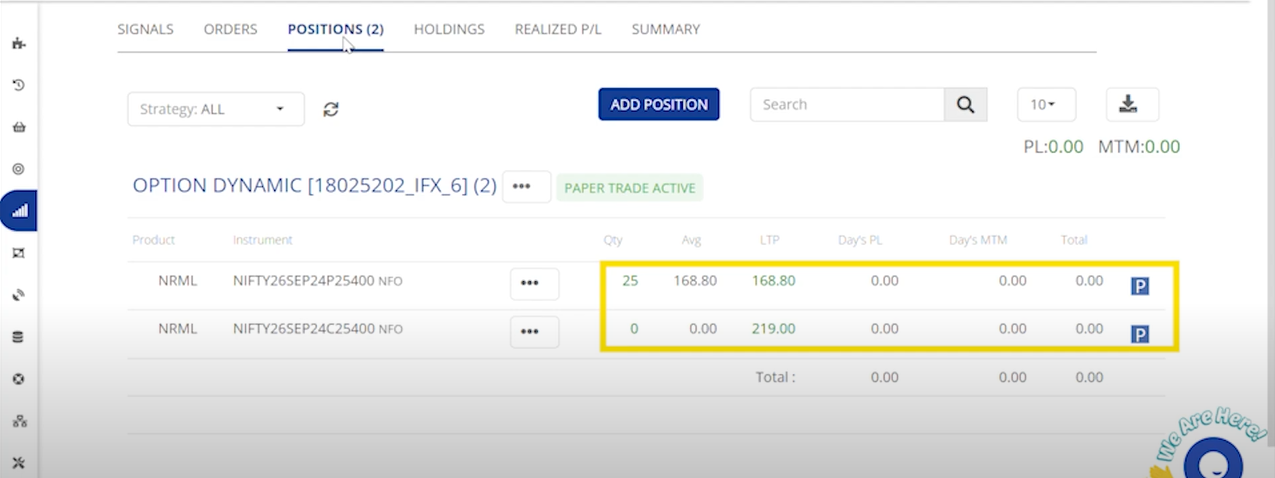The image size is (1275, 478).
Task: Click the search magnifier button
Action: (965, 104)
